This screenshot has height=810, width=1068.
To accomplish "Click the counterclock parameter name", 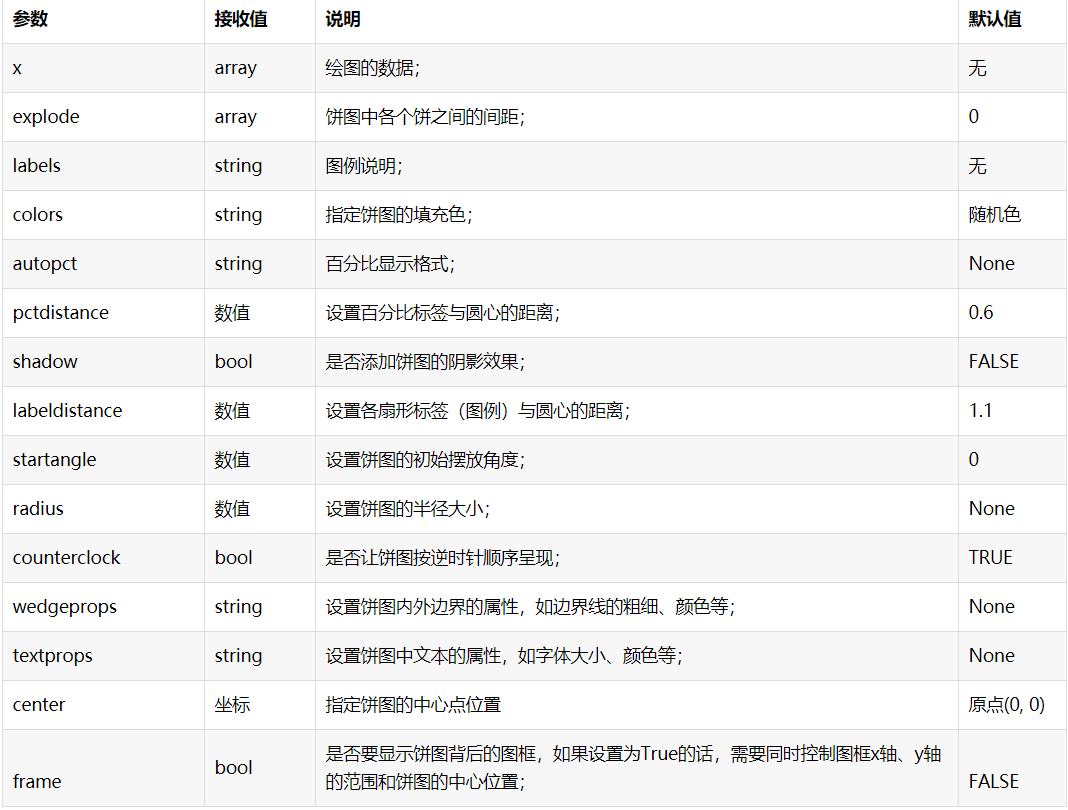I will pos(66,557).
